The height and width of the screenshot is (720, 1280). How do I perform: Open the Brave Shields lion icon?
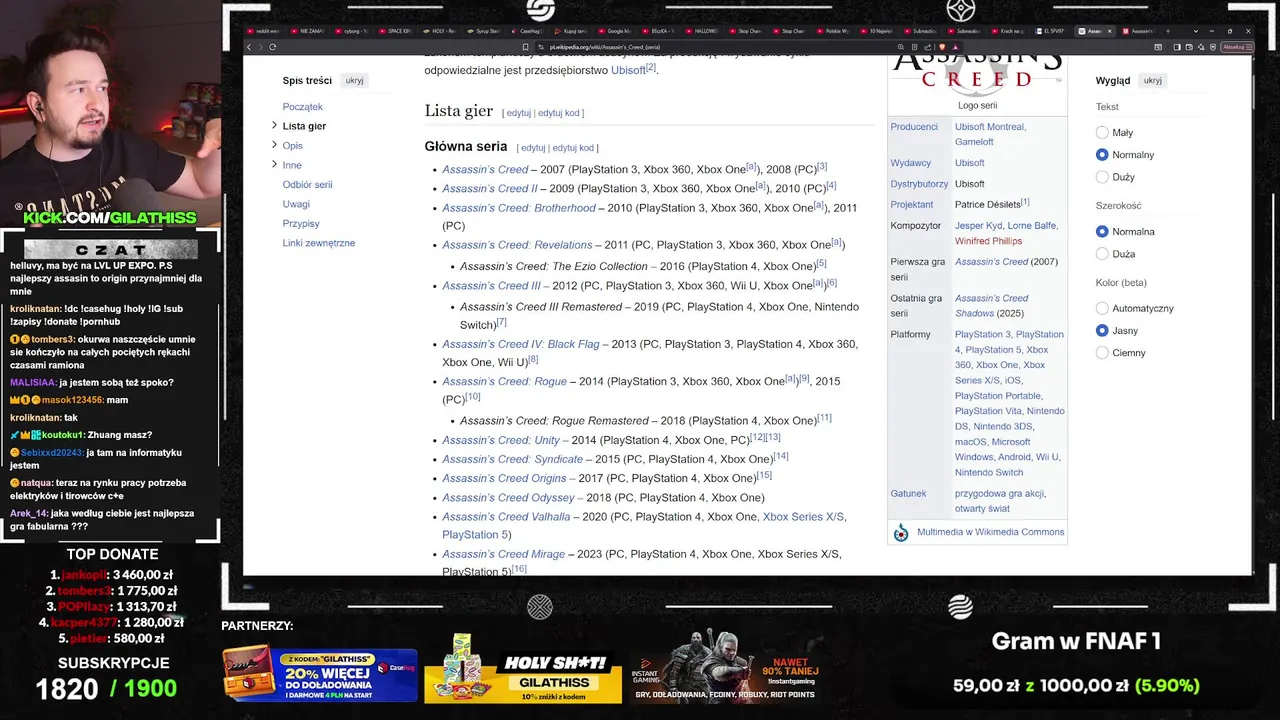pyautogui.click(x=942, y=47)
